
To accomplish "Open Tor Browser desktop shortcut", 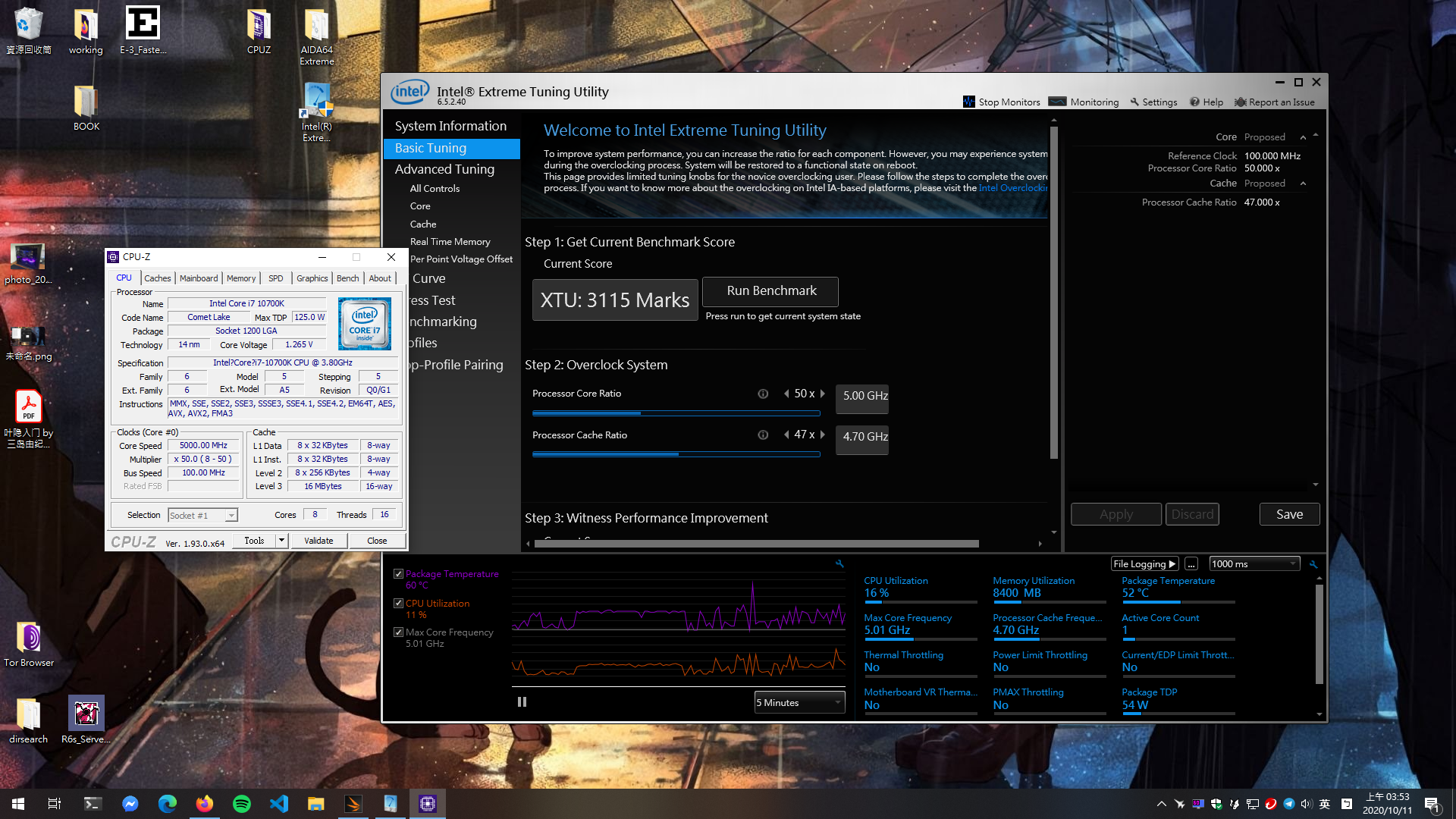I will pos(29,645).
